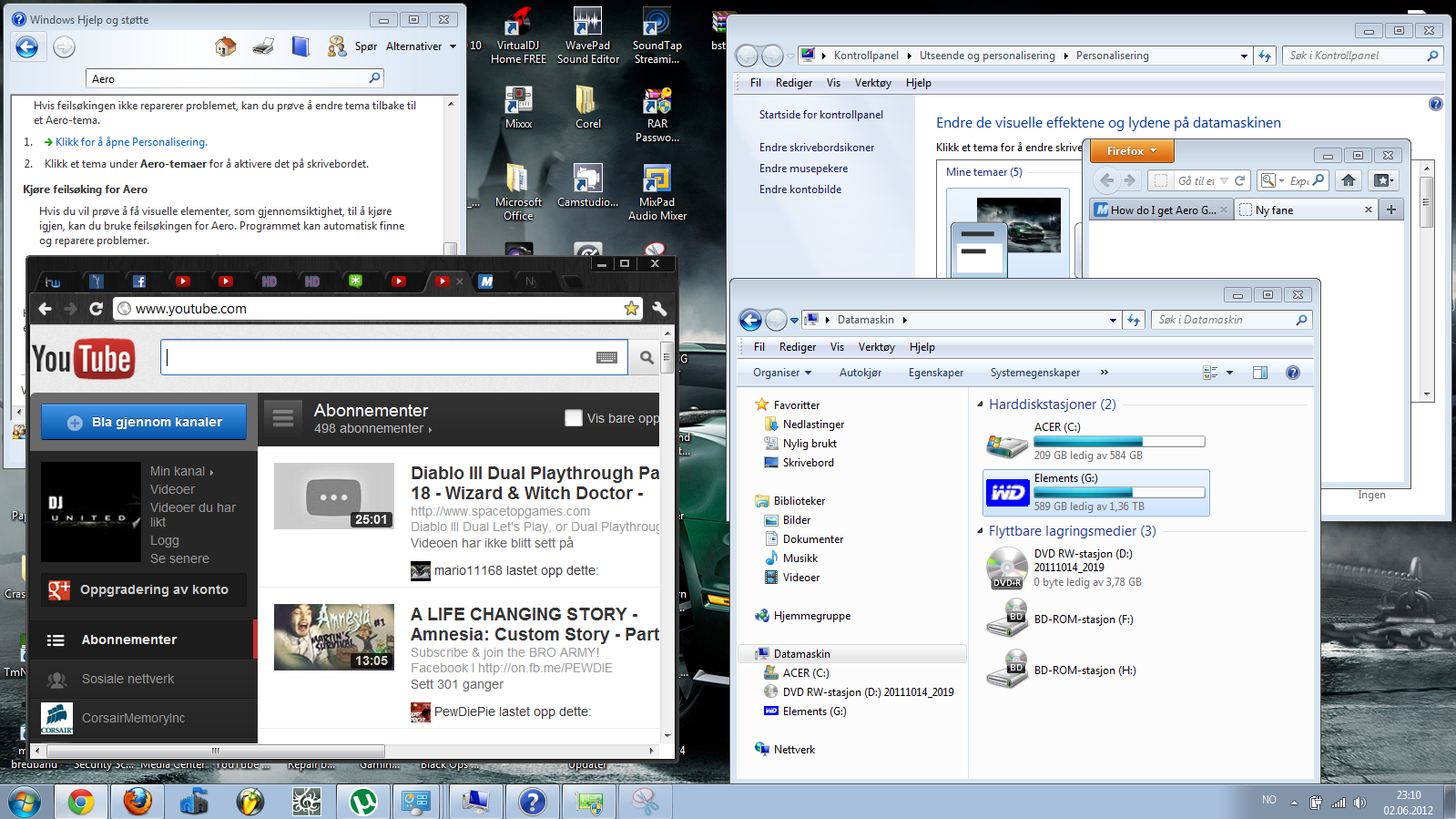
Task: Open Verktøy menu in Kontrollpanel window
Action: click(x=872, y=83)
